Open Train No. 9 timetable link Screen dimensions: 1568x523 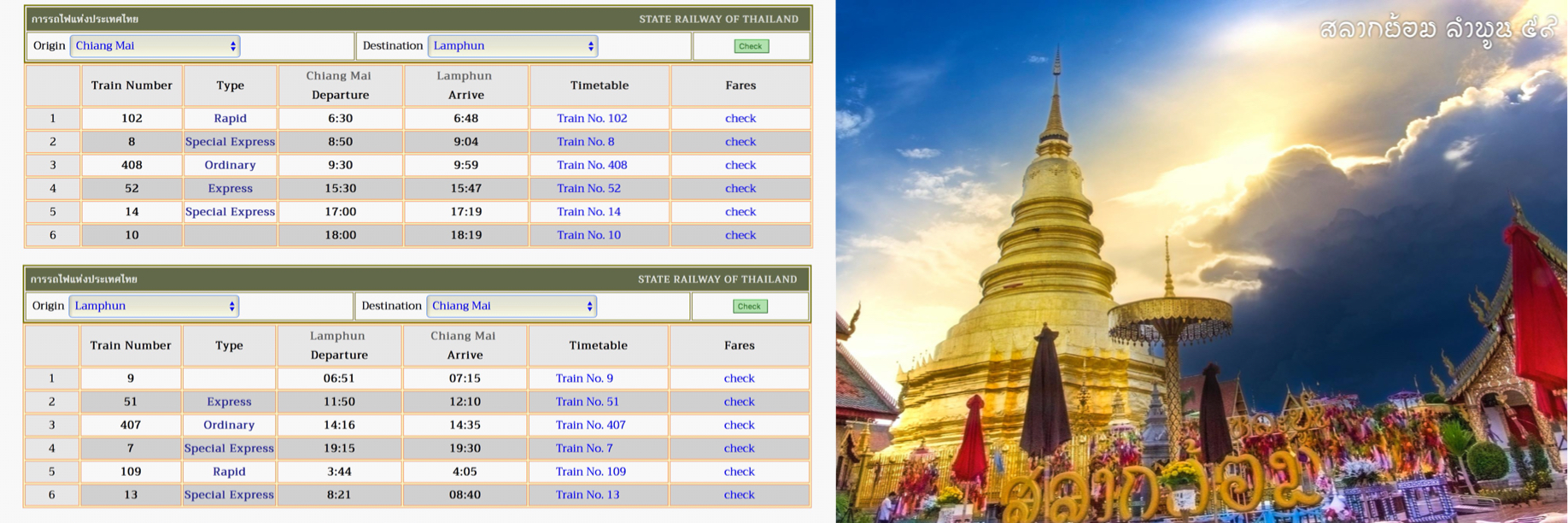click(584, 379)
